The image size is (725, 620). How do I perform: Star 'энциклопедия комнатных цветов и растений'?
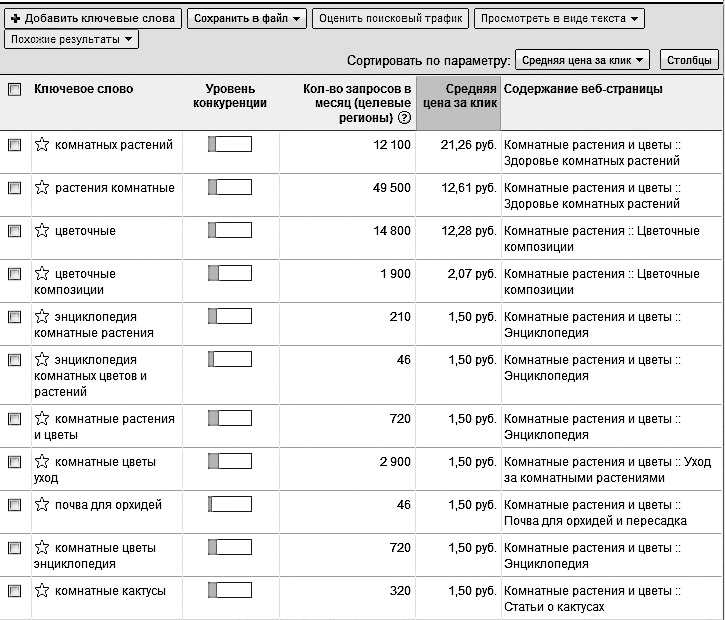(x=42, y=360)
